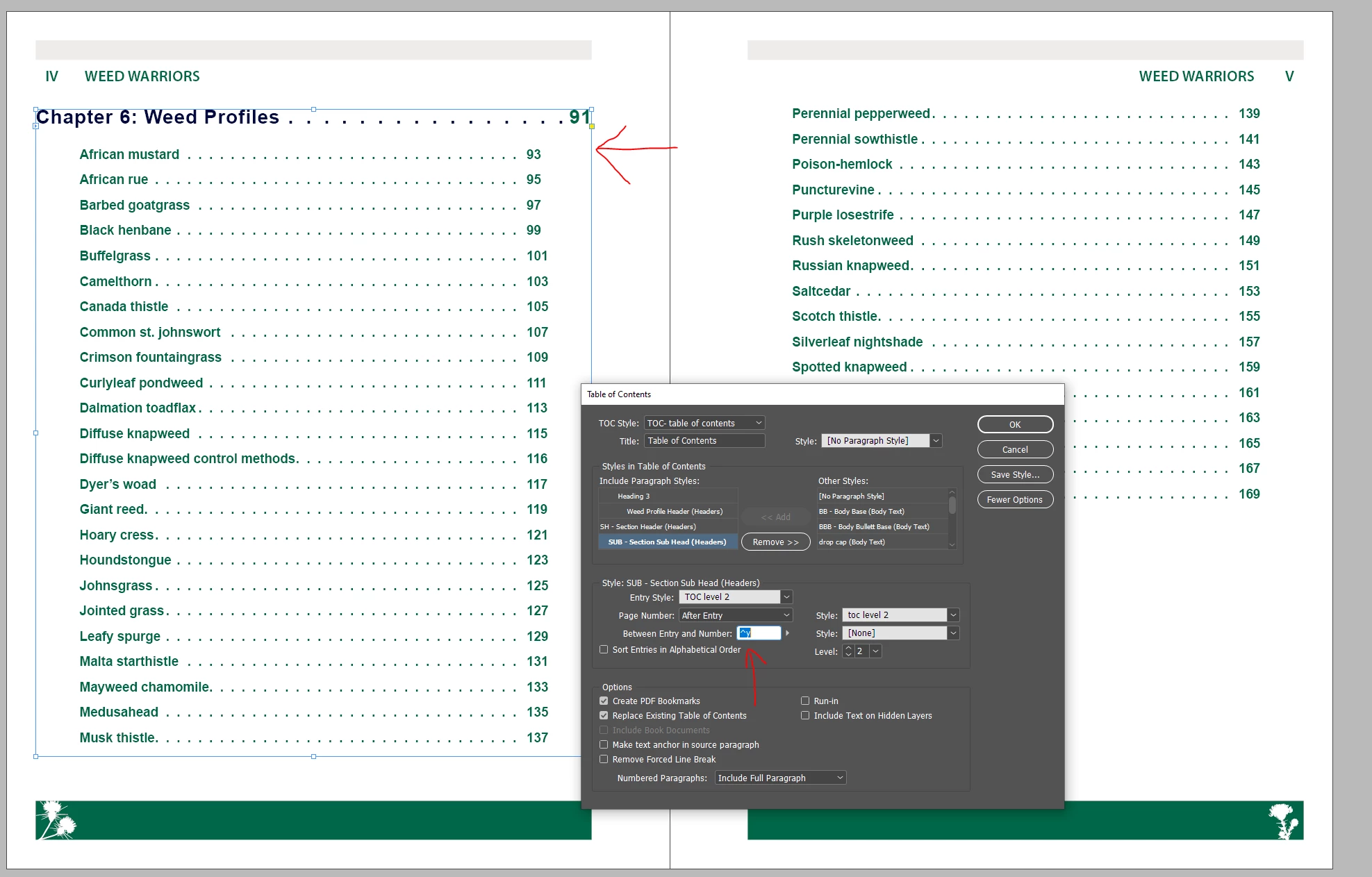Click the Title text field
The width and height of the screenshot is (1372, 877).
pyautogui.click(x=704, y=441)
